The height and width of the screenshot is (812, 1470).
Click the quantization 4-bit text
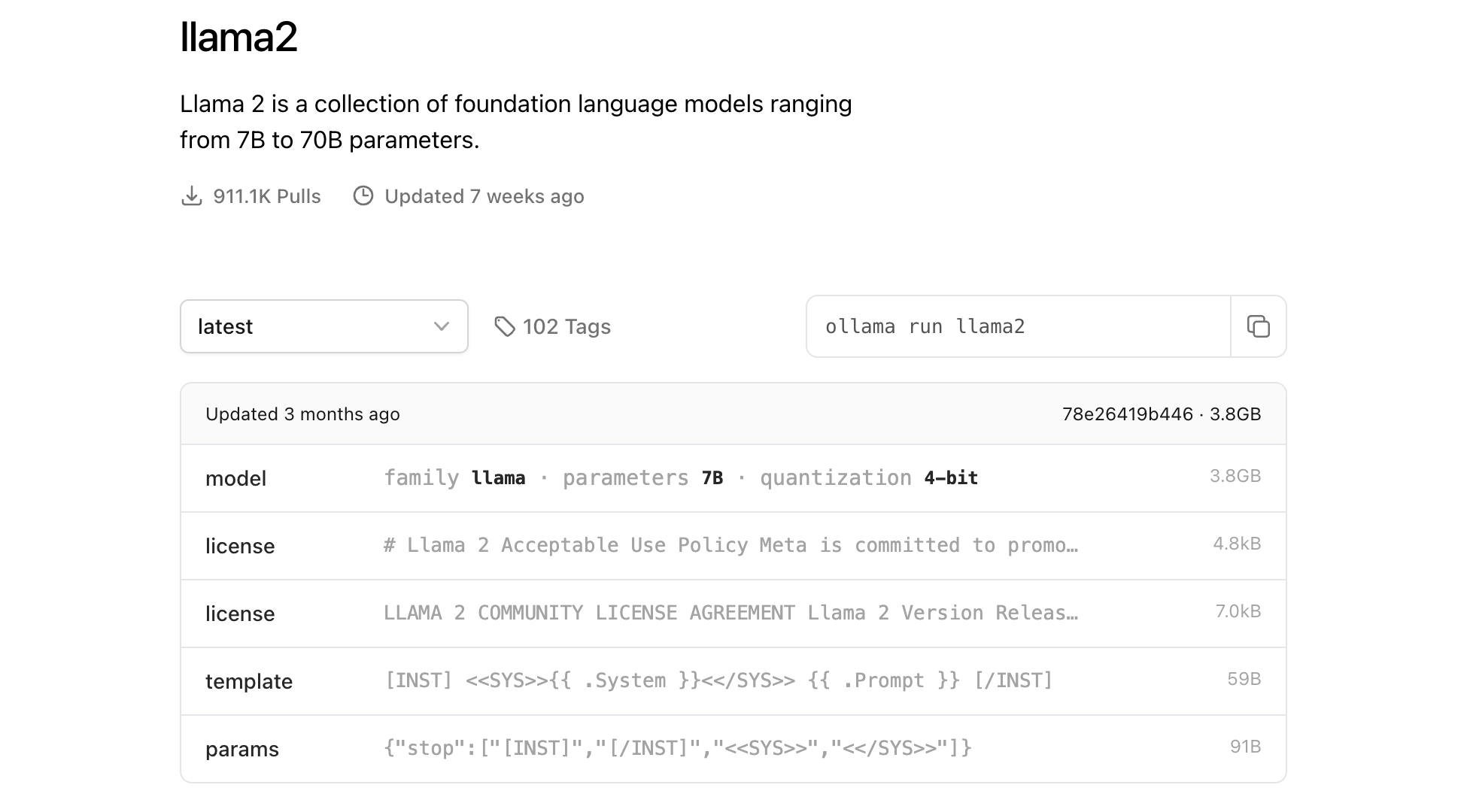pyautogui.click(x=869, y=478)
